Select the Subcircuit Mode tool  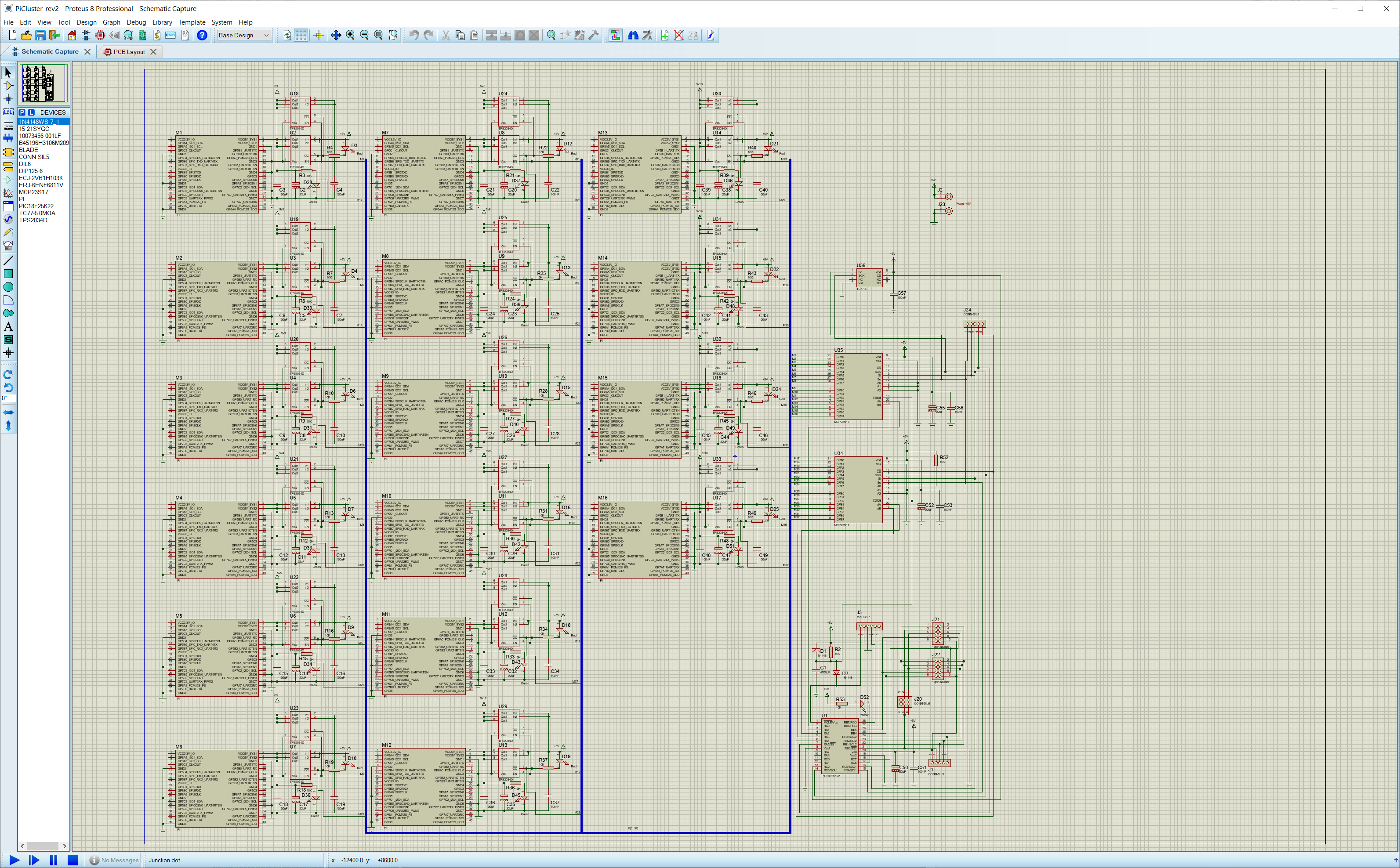coord(8,152)
